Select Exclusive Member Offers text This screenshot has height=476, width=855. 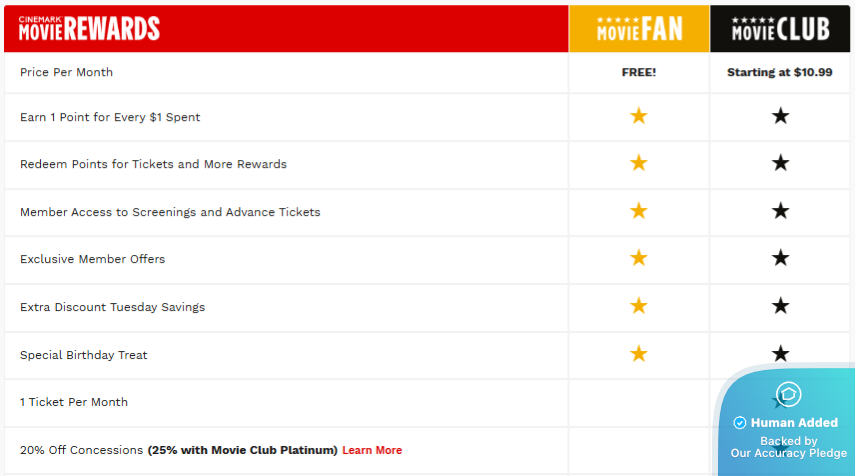point(92,259)
